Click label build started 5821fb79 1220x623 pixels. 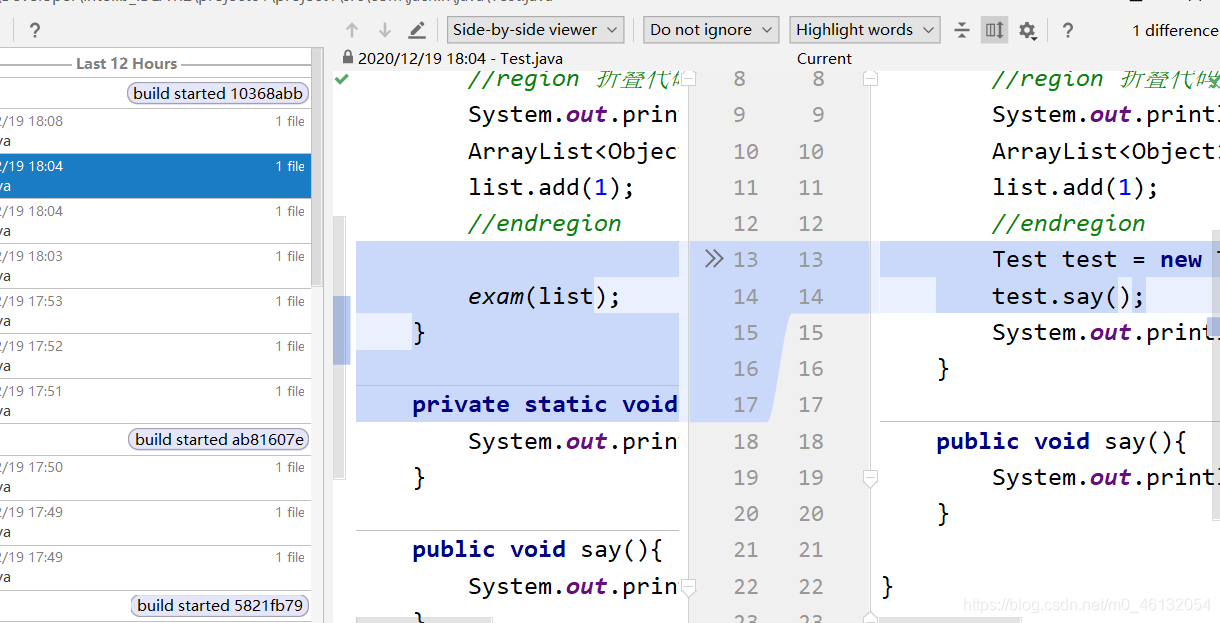pyautogui.click(x=221, y=605)
